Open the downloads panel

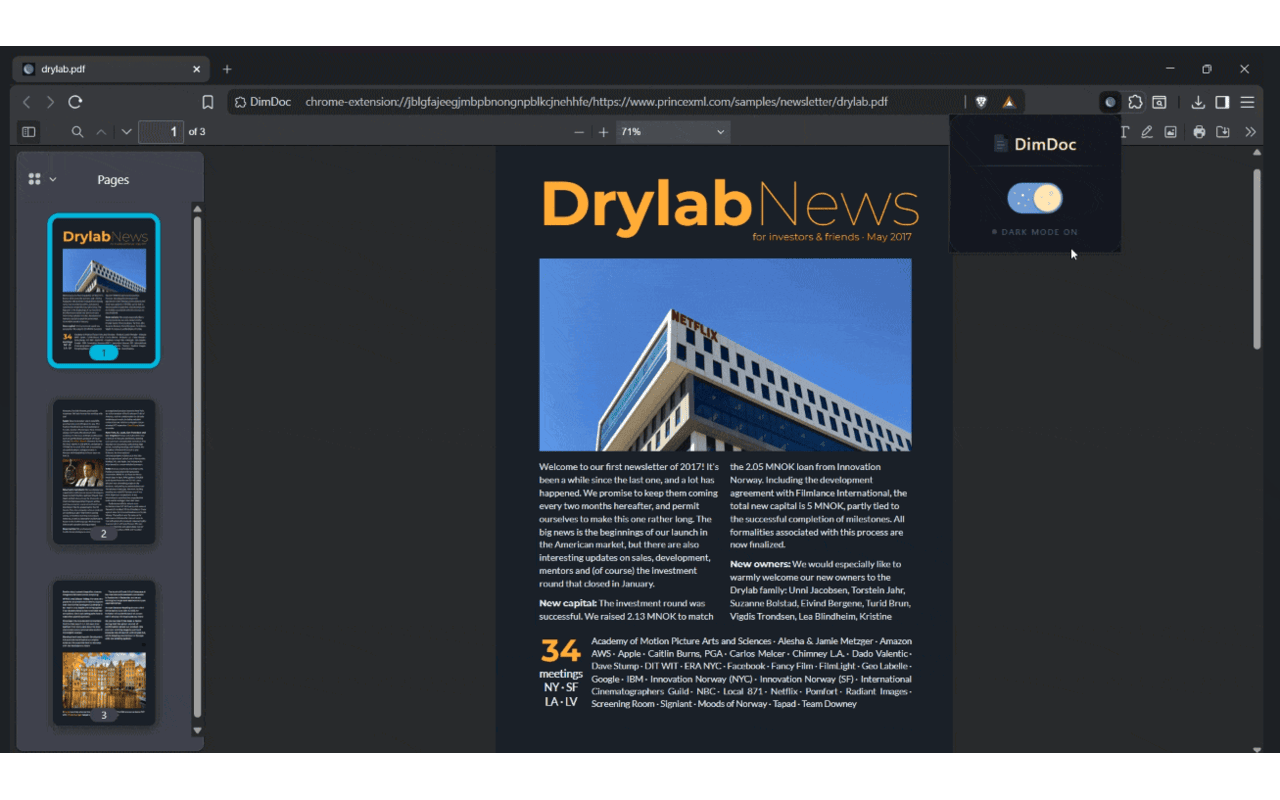click(1198, 102)
